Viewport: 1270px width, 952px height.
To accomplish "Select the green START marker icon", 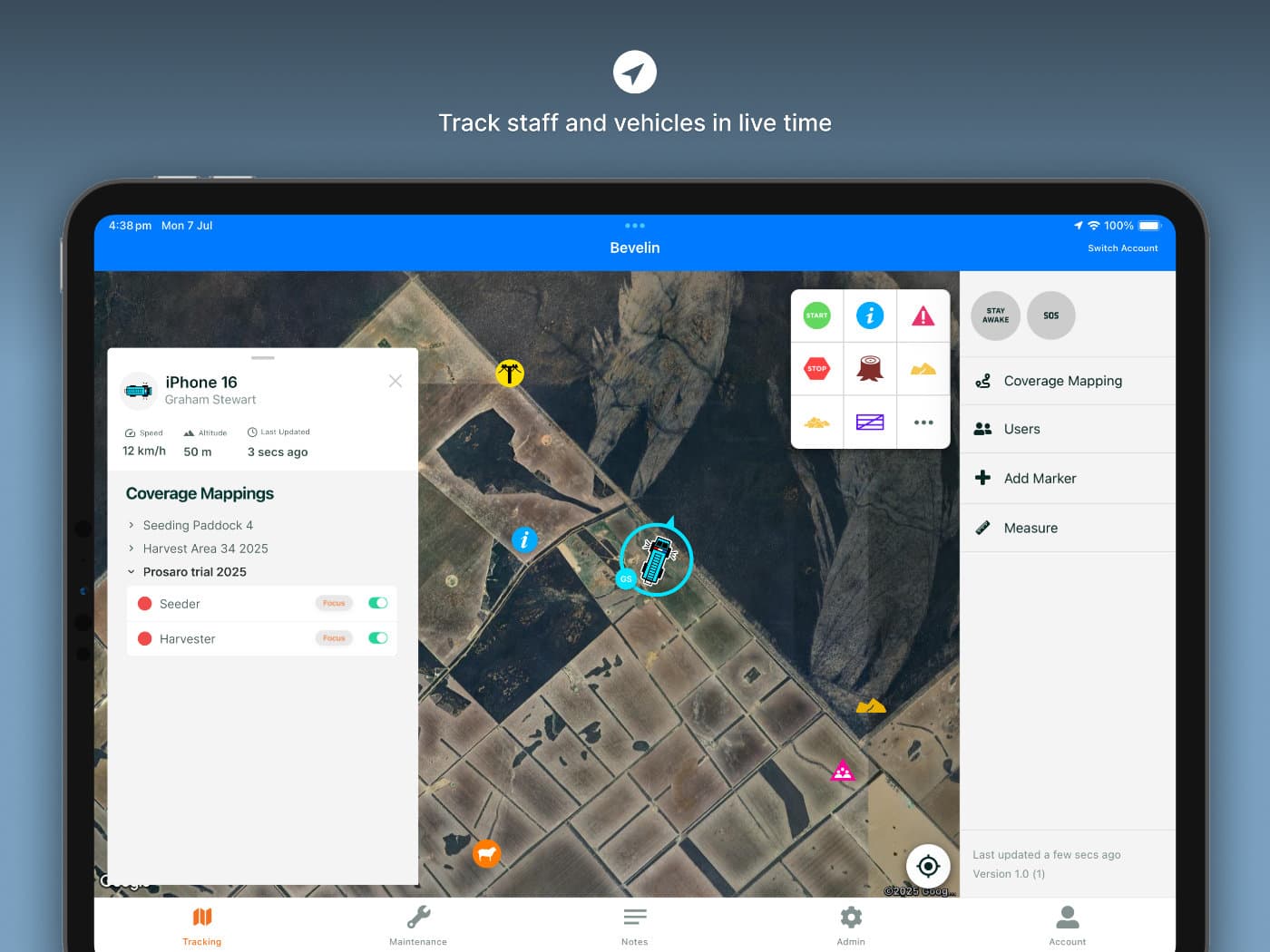I will click(x=816, y=316).
